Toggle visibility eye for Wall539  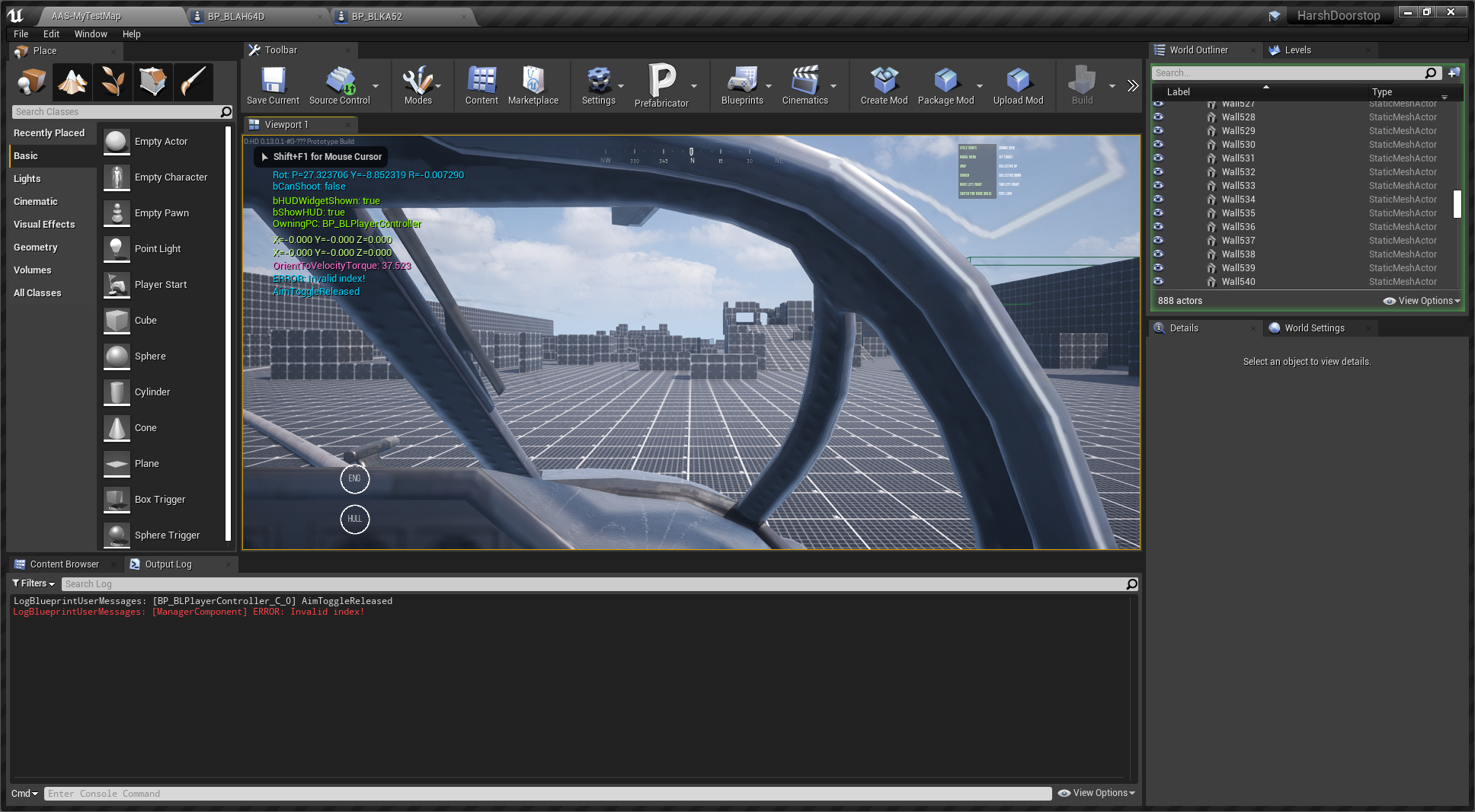pyautogui.click(x=1158, y=268)
